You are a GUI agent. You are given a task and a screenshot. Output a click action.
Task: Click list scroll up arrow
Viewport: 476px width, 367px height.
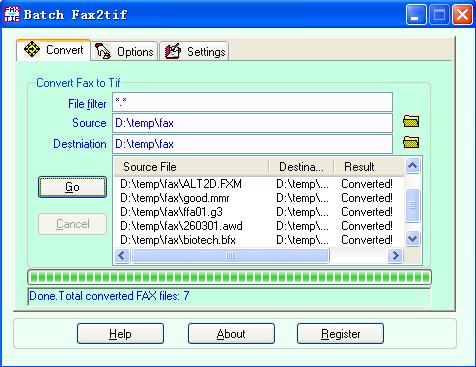click(x=413, y=166)
